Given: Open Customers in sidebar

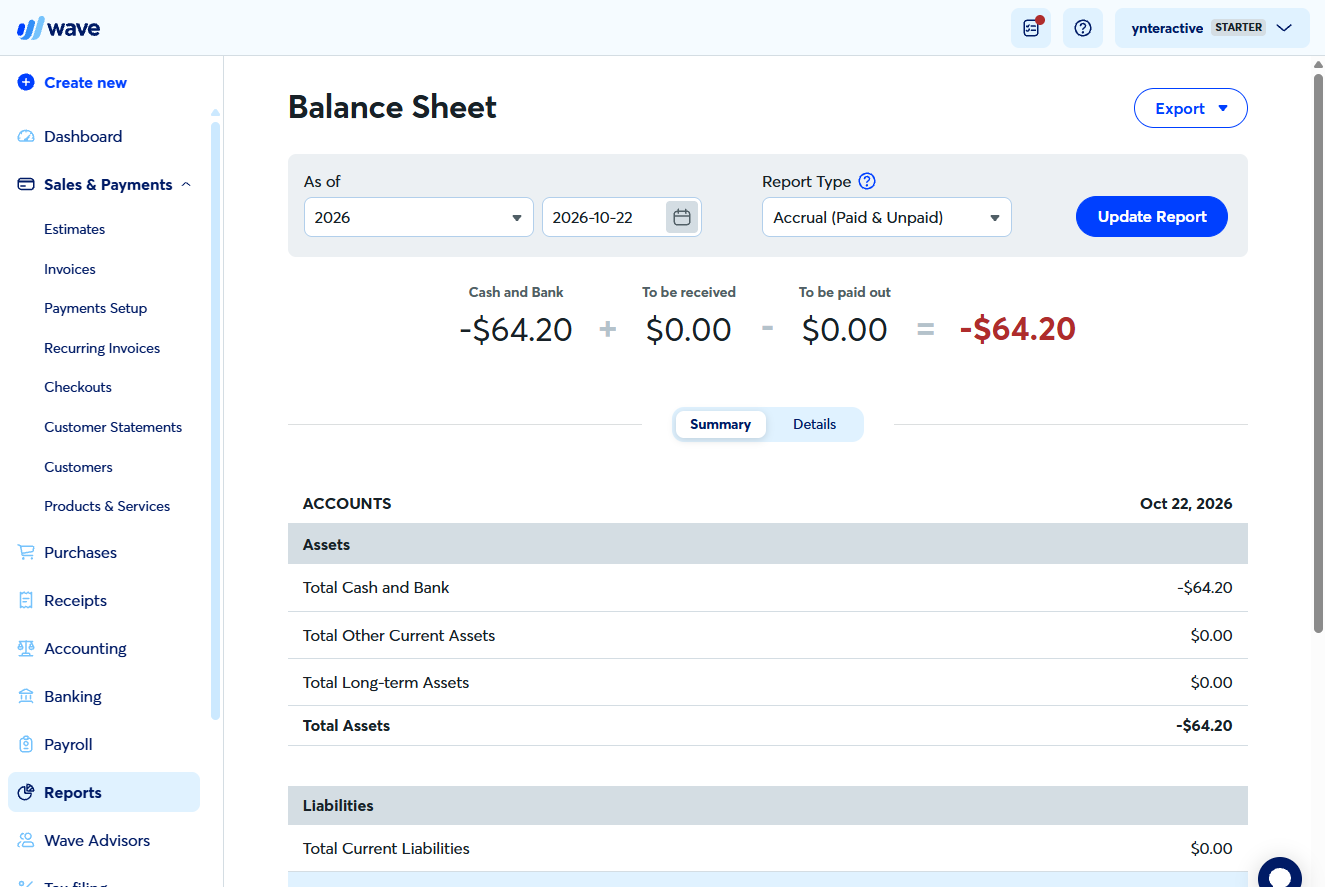Looking at the screenshot, I should click(x=79, y=467).
